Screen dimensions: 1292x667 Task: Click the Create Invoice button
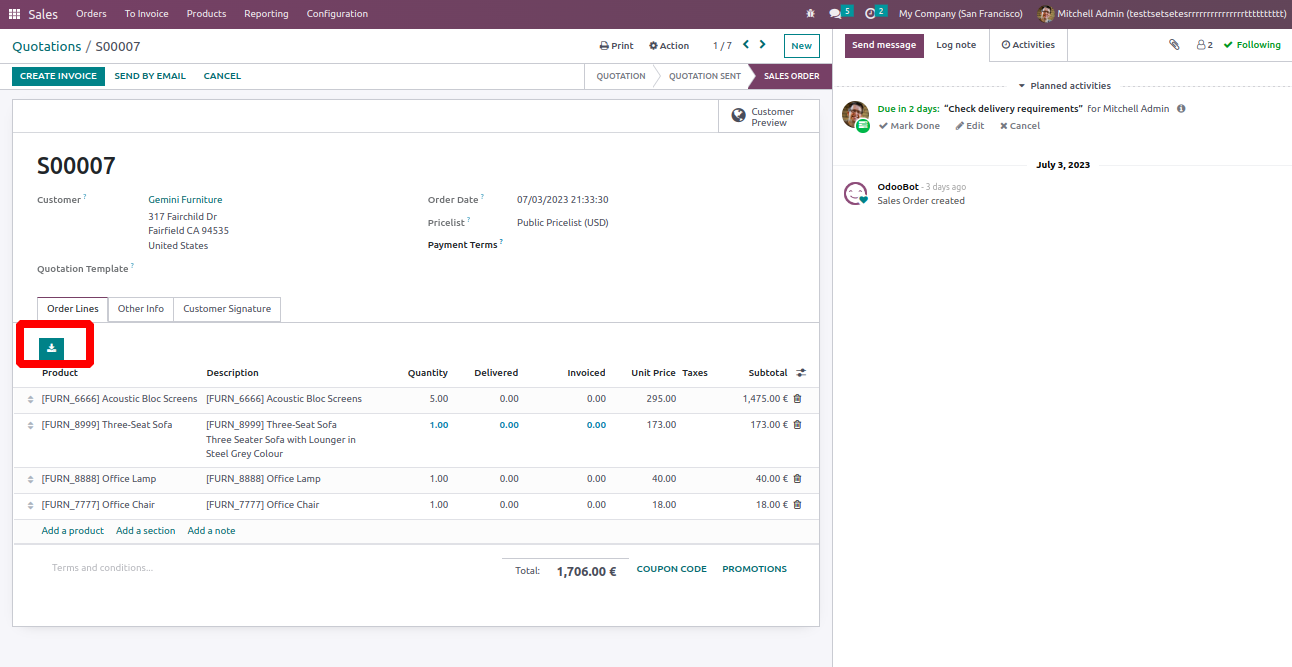(58, 76)
